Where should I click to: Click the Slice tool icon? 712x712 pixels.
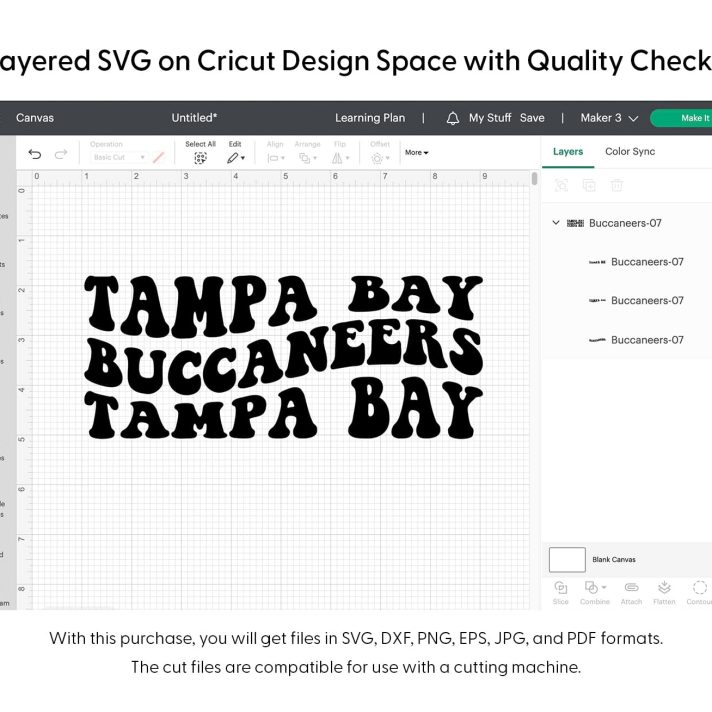coord(561,587)
